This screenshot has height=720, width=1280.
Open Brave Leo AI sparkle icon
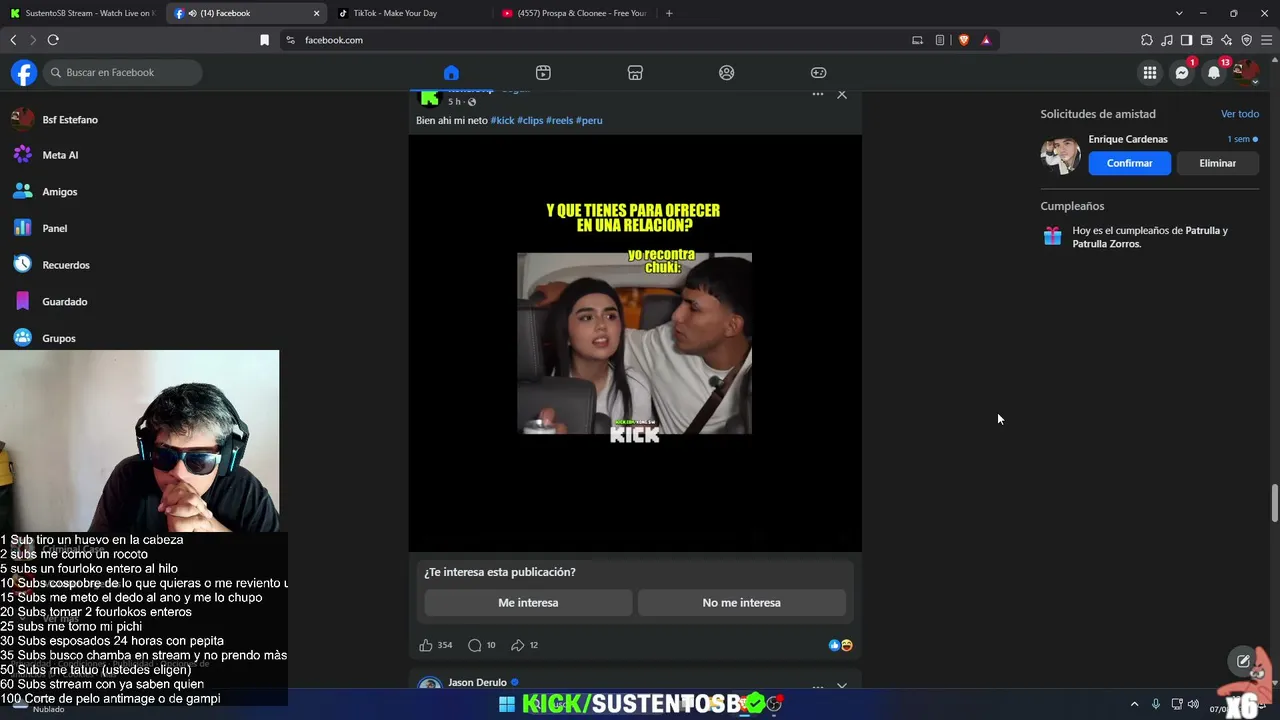(x=1226, y=40)
